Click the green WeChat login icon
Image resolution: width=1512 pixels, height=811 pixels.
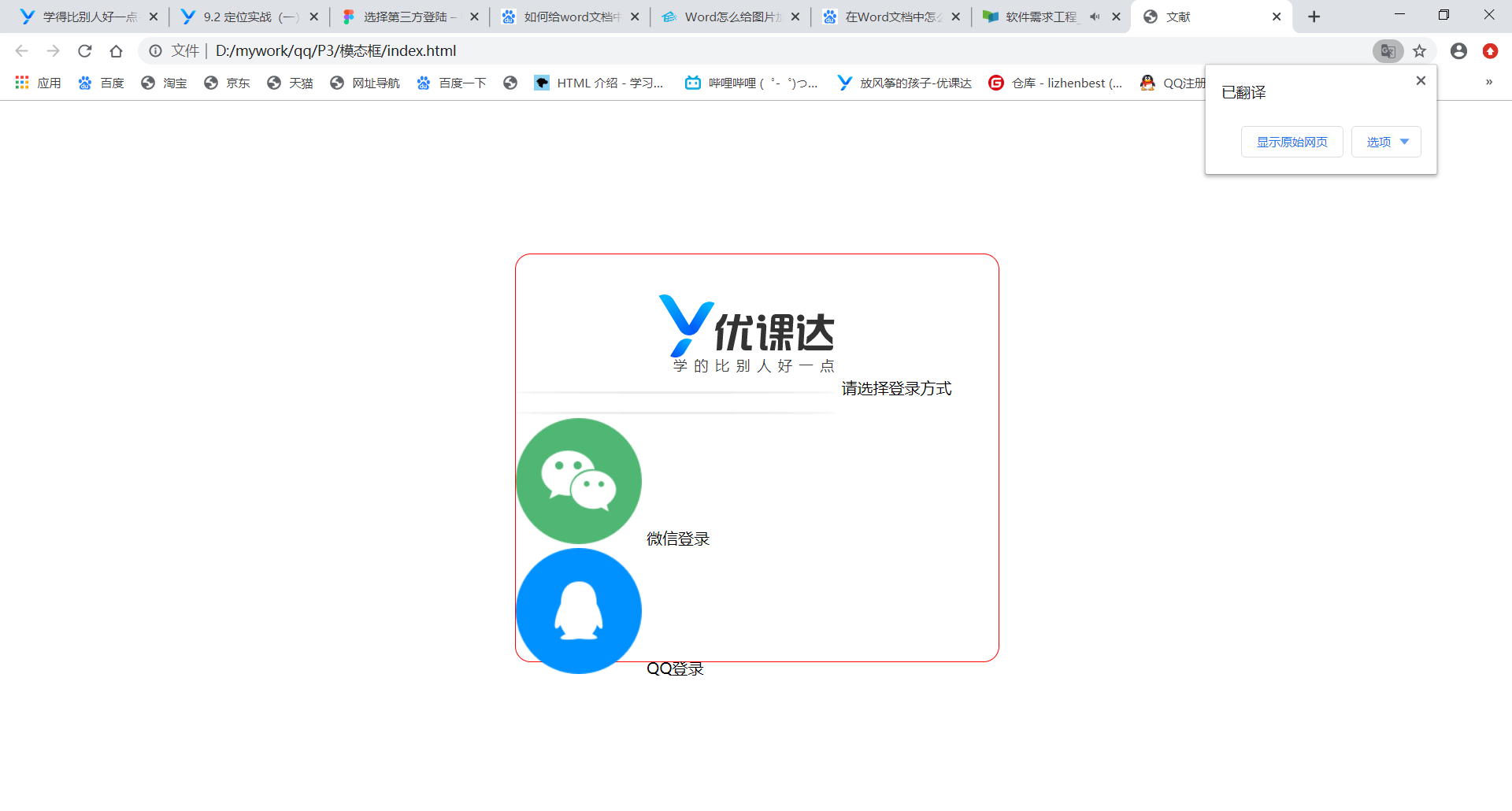coord(579,481)
